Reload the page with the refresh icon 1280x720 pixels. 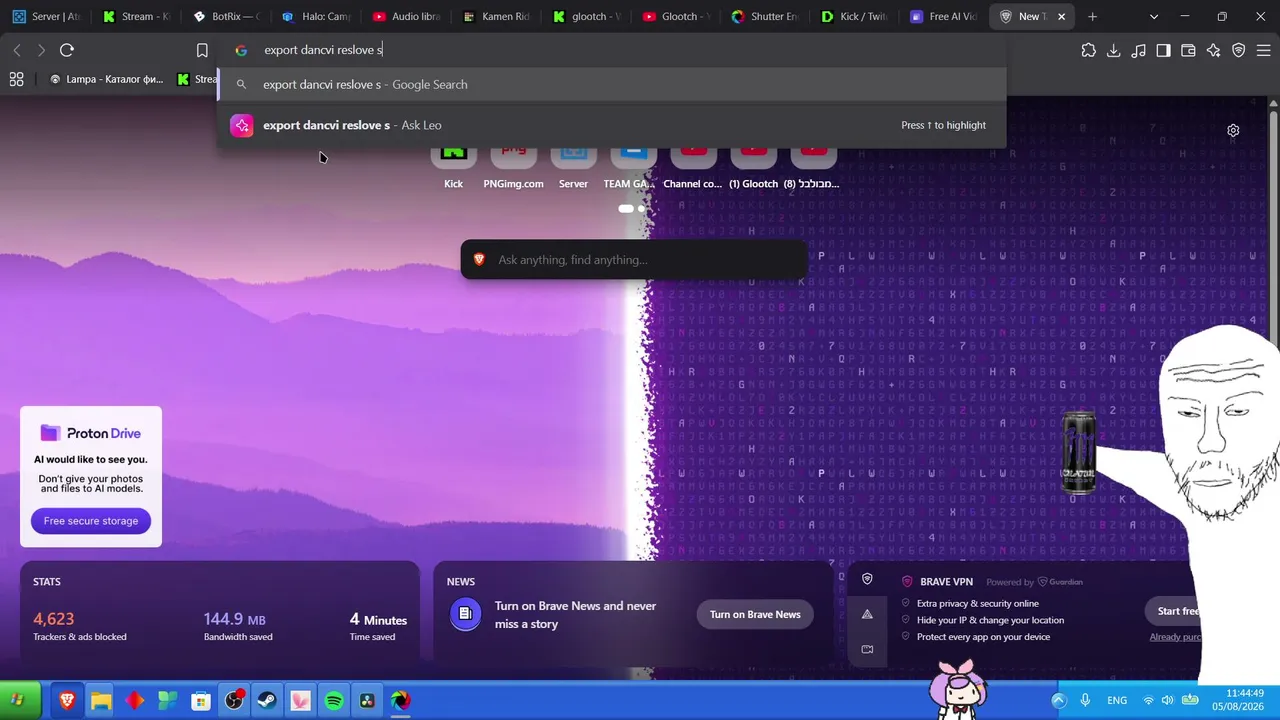pyautogui.click(x=67, y=50)
